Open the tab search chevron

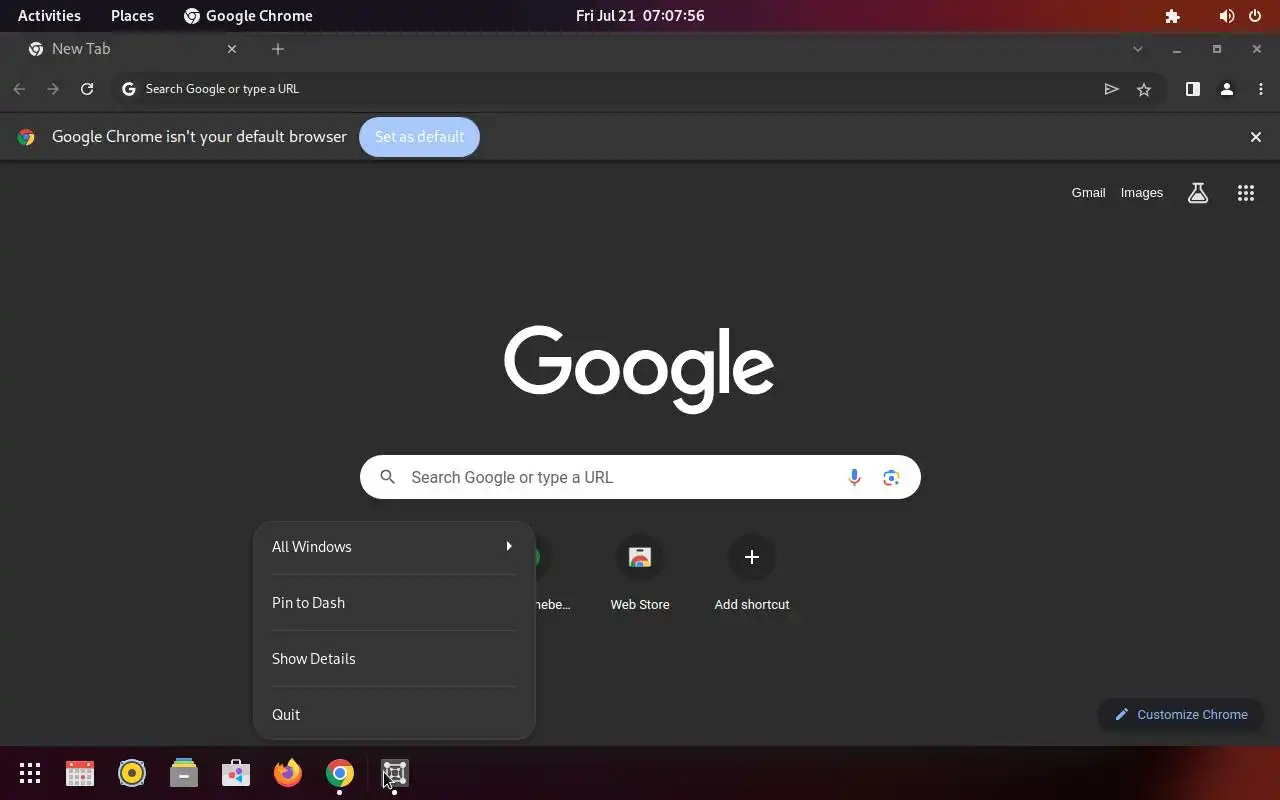1137,49
